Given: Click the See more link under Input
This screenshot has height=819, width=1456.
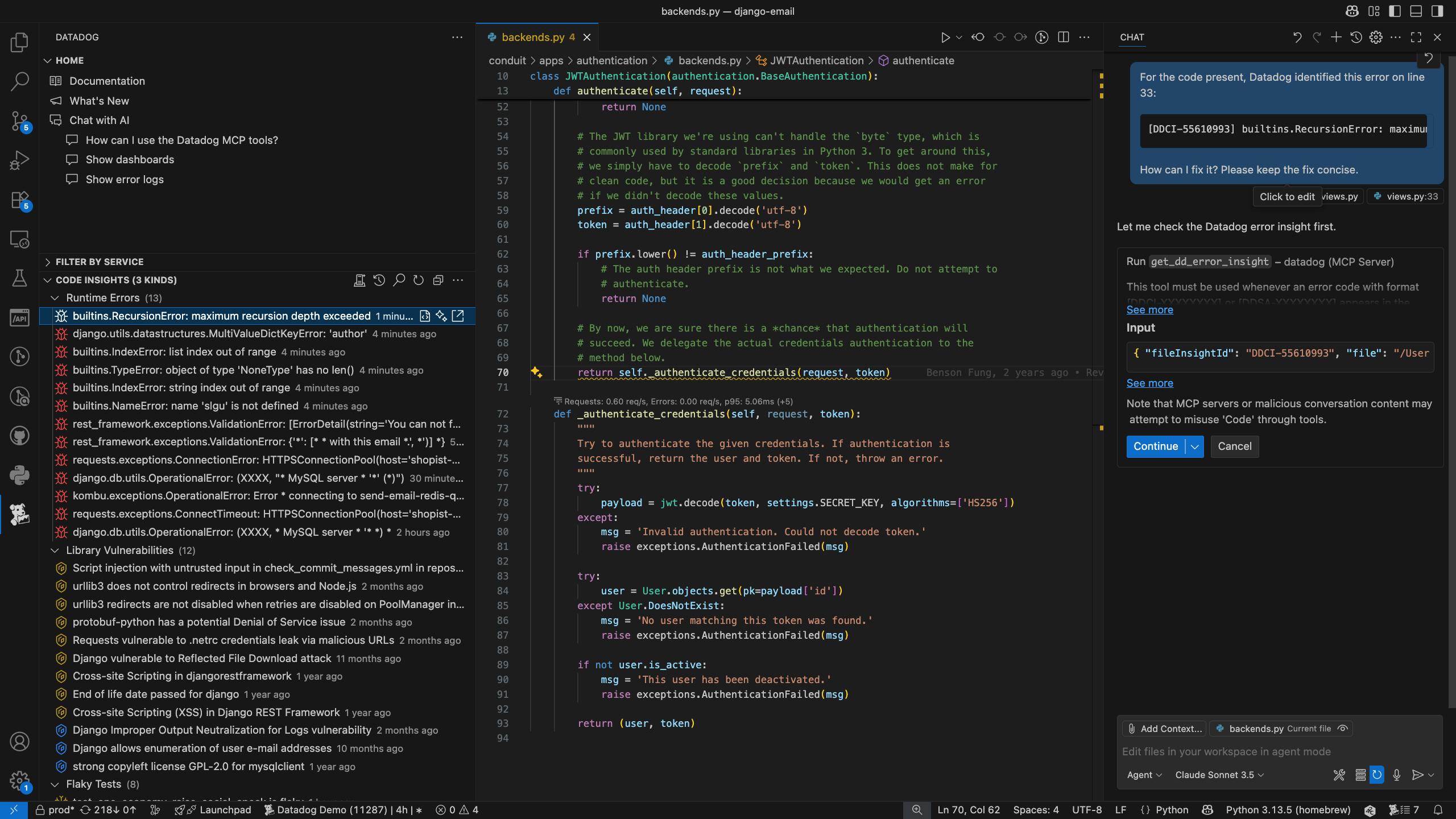Looking at the screenshot, I should click(x=1148, y=383).
